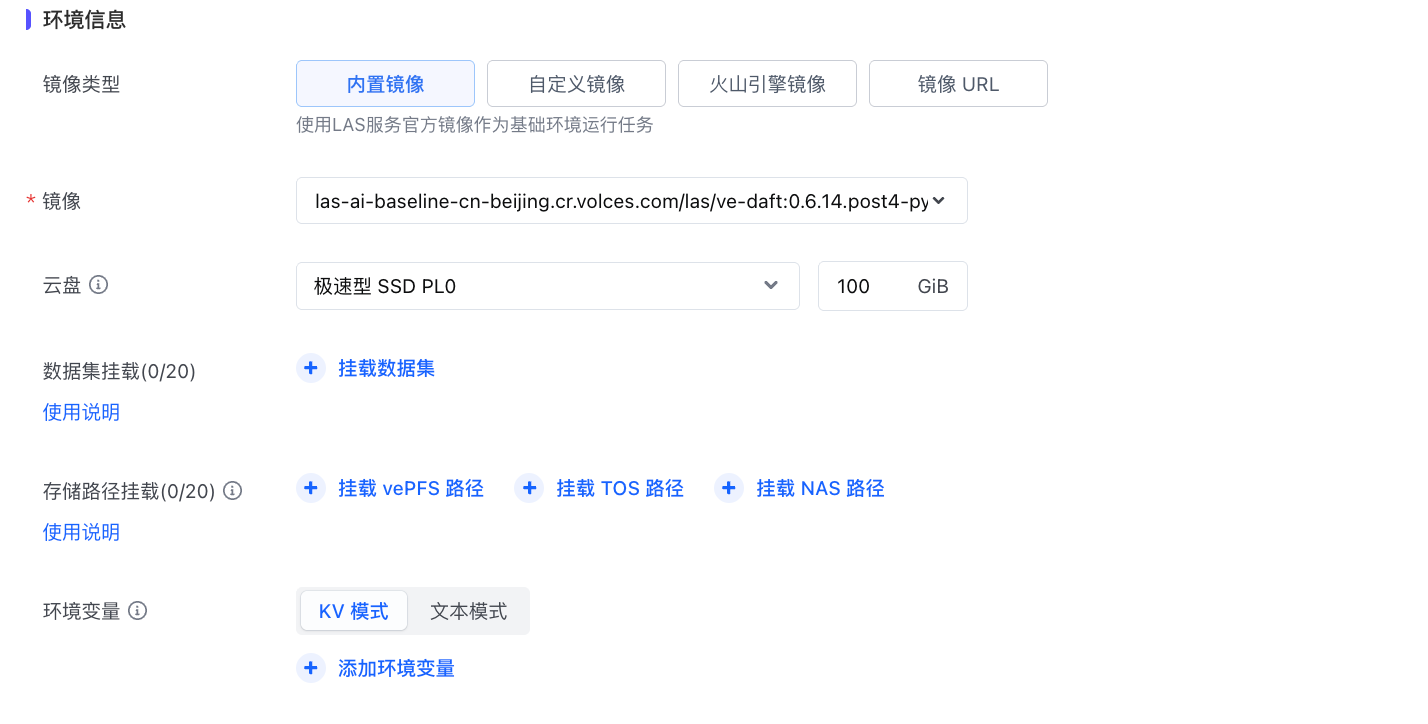Select 自定义镜像 image type
The width and height of the screenshot is (1428, 724).
[576, 84]
